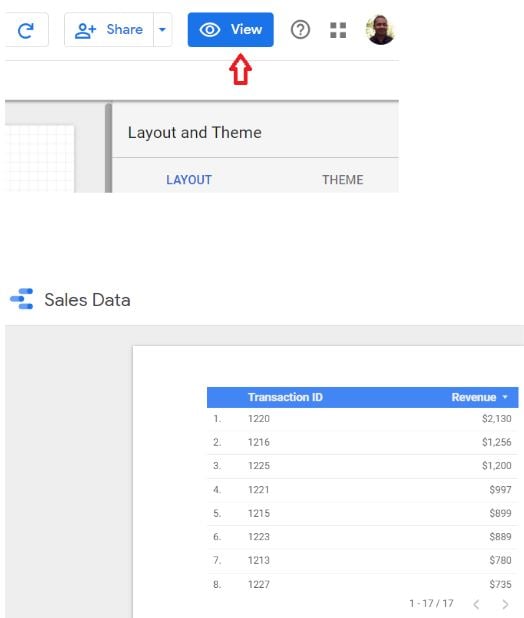Go to previous table page arrow
The width and height of the screenshot is (524, 618).
pos(476,604)
